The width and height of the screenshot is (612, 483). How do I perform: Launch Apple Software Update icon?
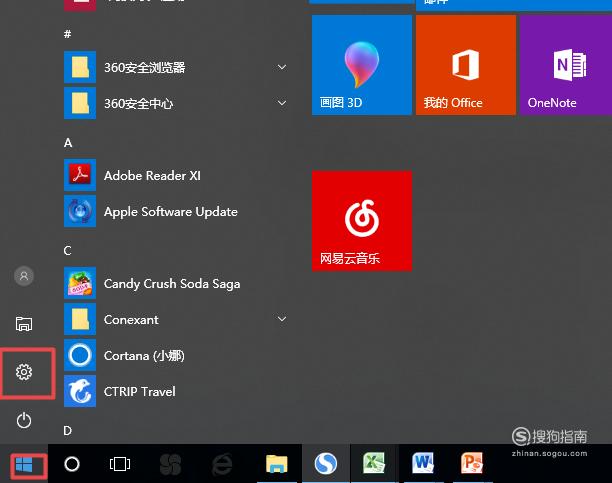pos(80,211)
